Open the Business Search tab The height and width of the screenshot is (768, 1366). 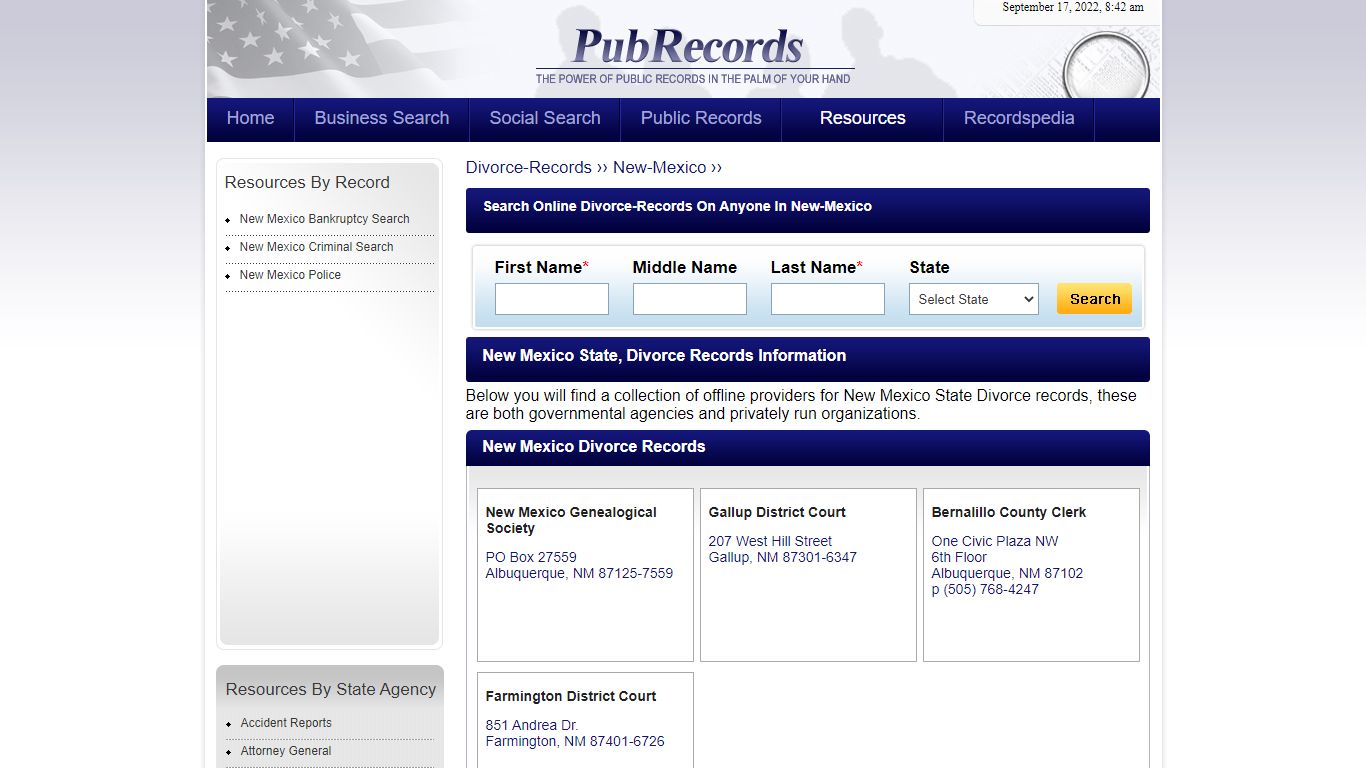pos(382,118)
